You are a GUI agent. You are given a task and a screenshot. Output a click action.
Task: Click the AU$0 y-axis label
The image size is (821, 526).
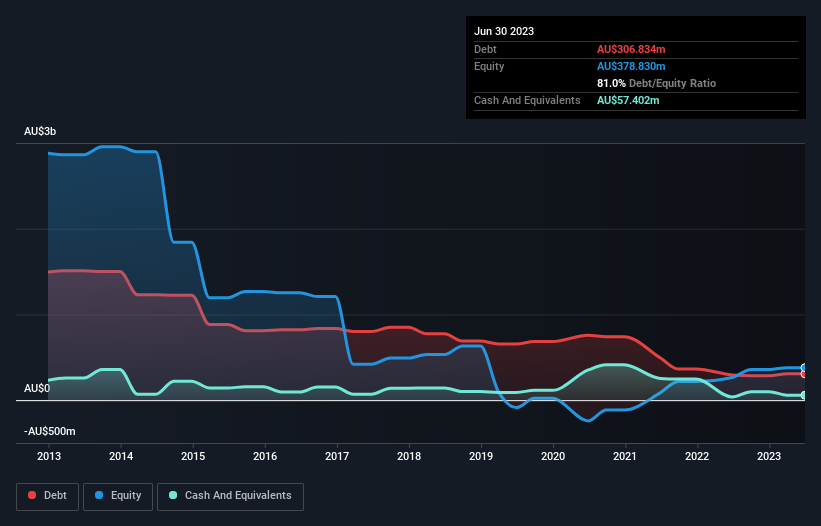37,388
